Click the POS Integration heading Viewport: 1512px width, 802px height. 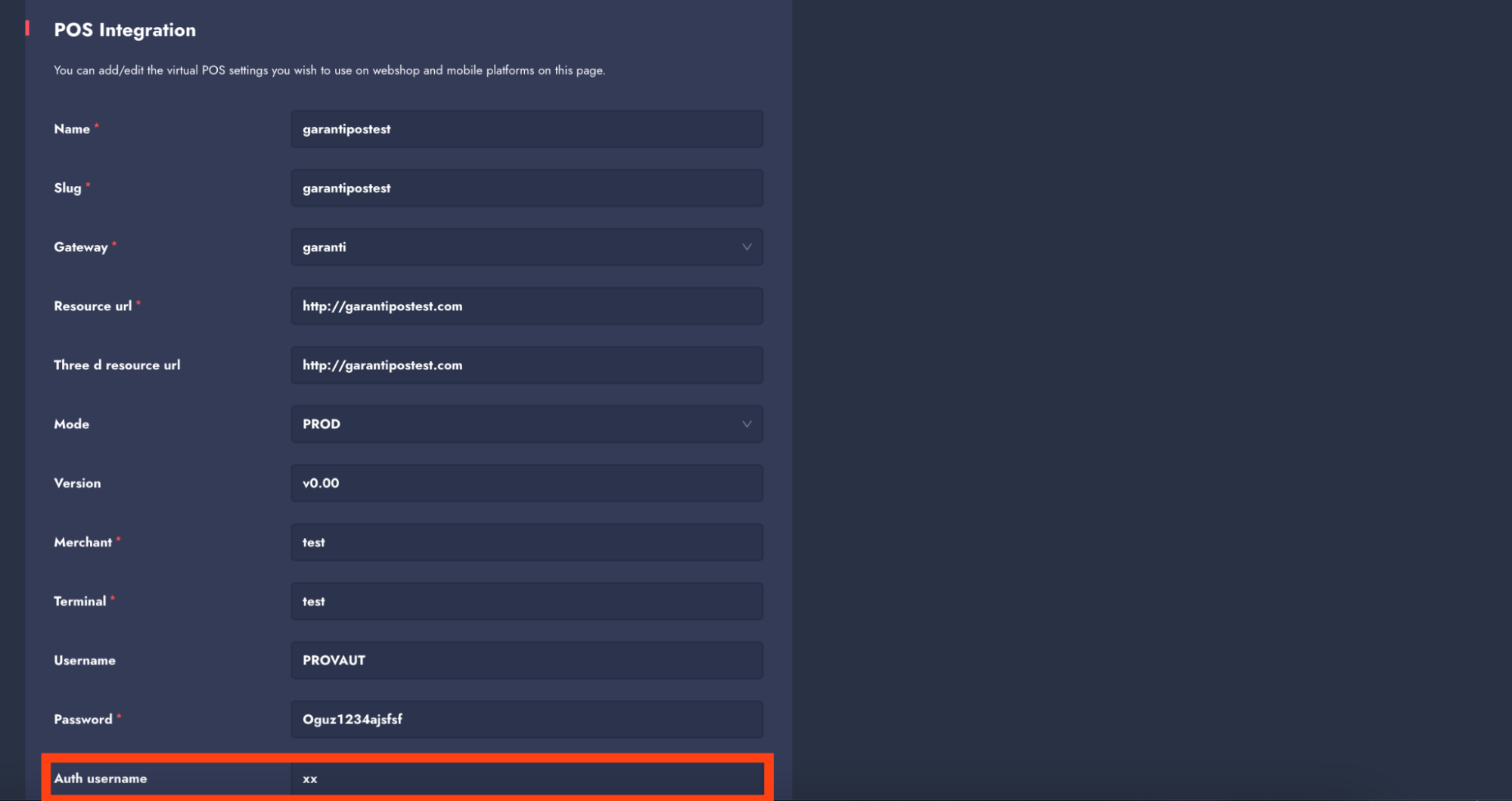[125, 30]
